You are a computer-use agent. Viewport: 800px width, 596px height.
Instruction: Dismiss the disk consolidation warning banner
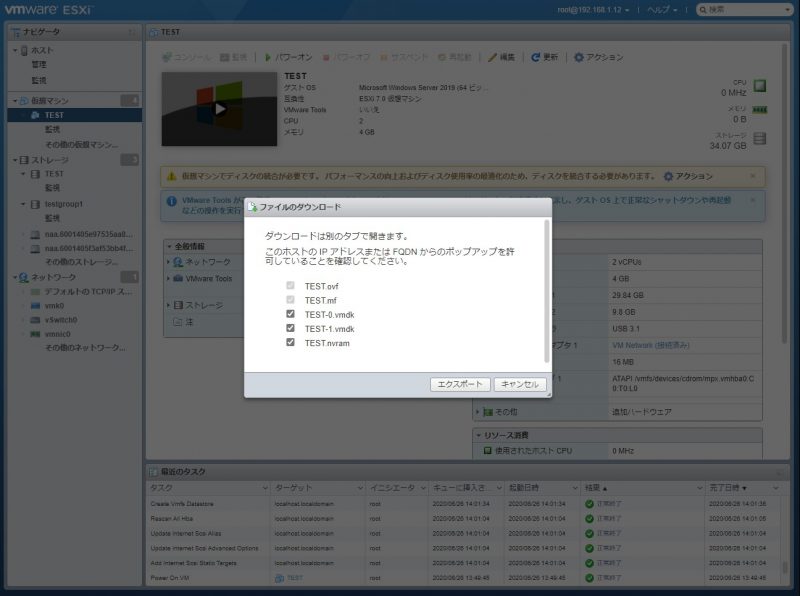(753, 176)
